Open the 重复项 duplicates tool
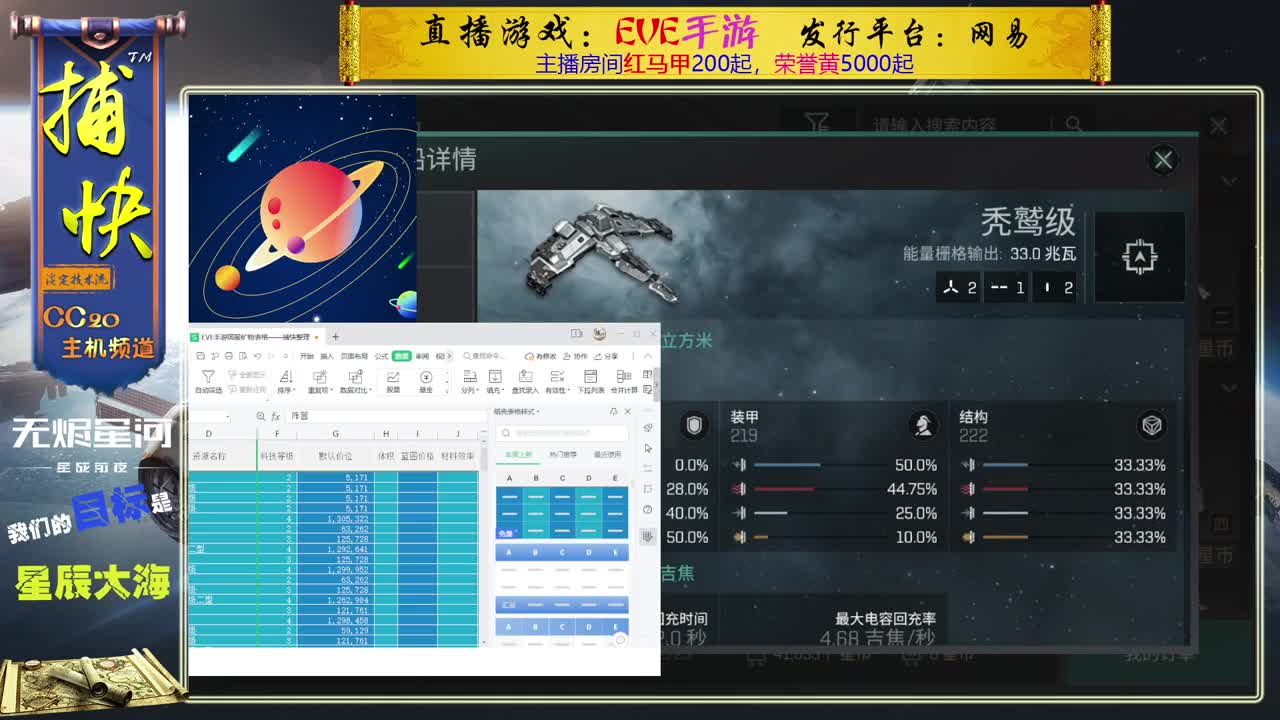1280x720 pixels. 320,378
